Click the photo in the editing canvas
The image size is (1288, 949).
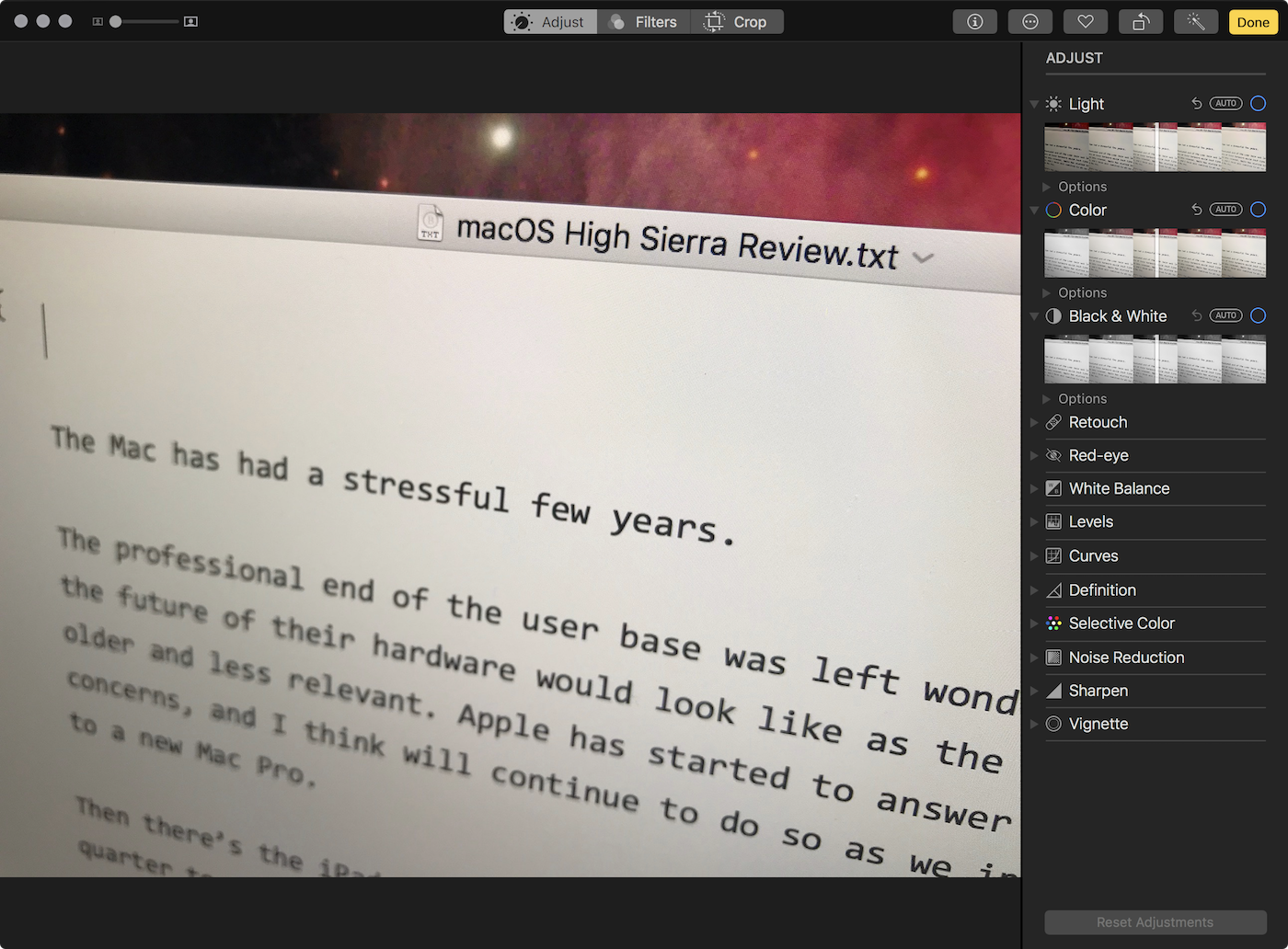510,495
